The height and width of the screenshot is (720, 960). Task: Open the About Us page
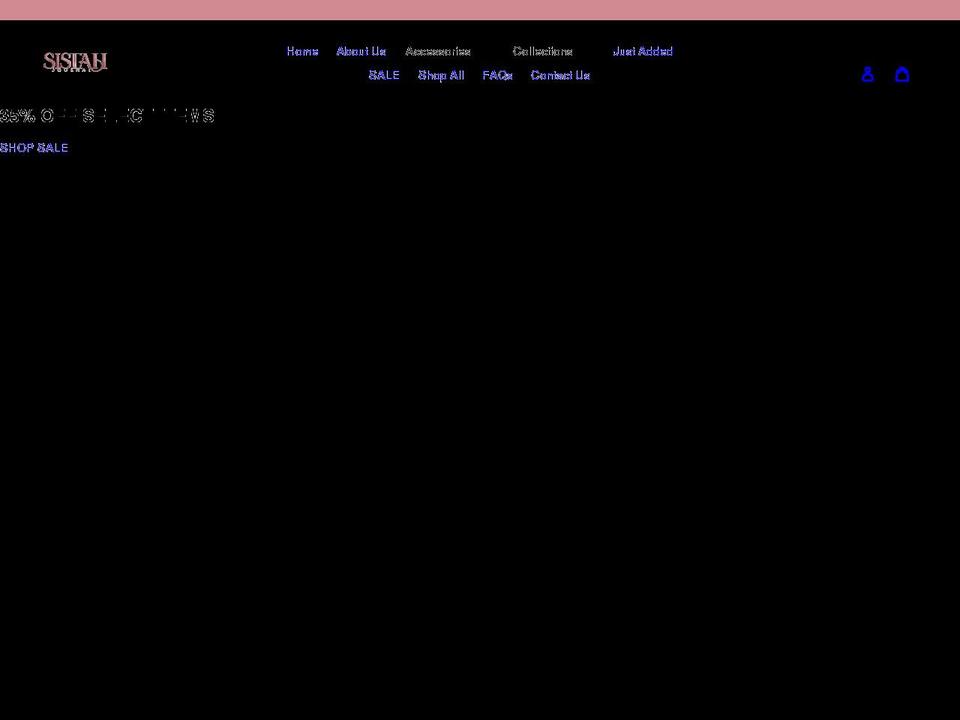361,51
